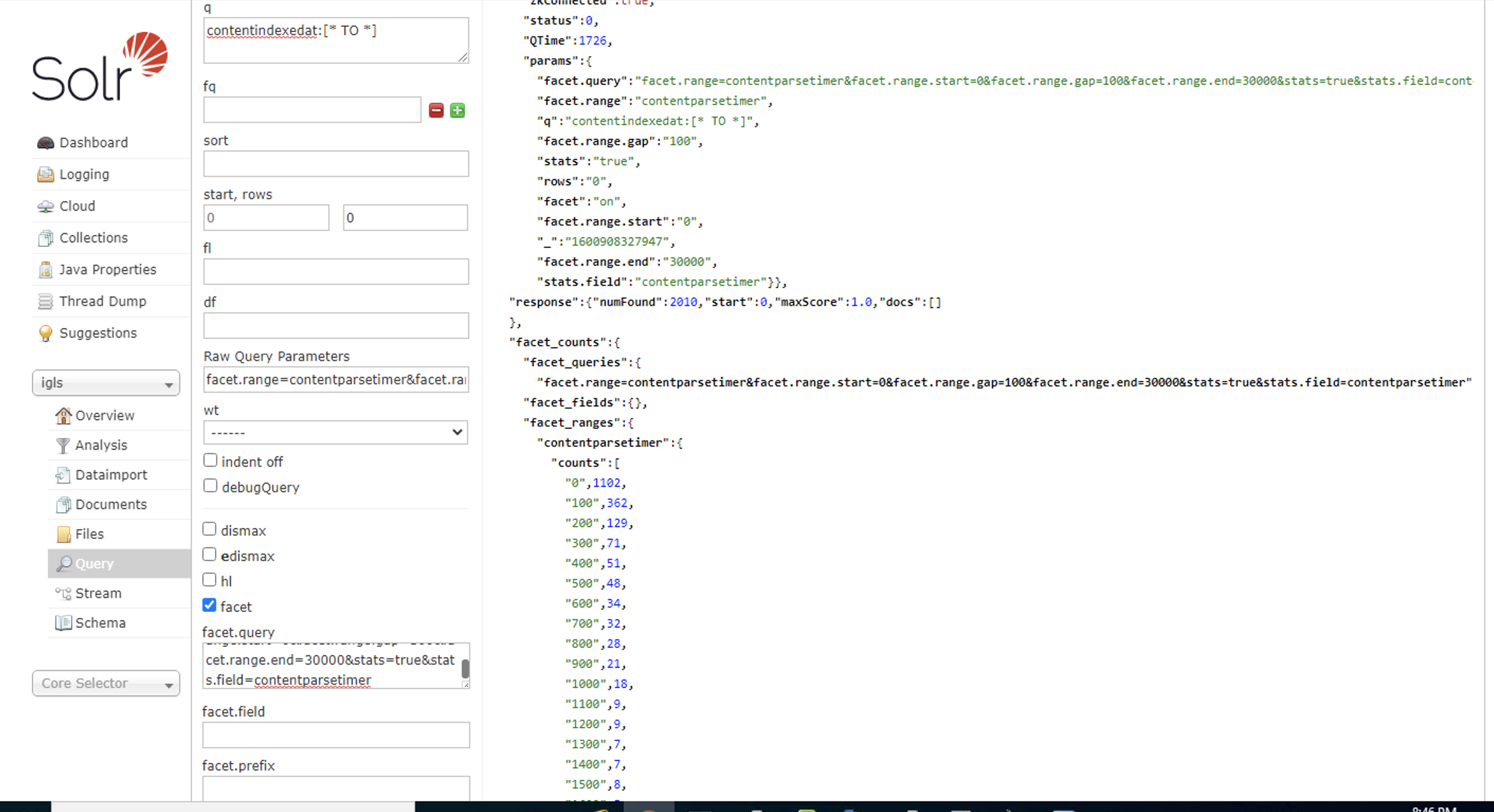This screenshot has width=1494, height=812.
Task: Click the Thread Dump stack icon
Action: (x=45, y=302)
